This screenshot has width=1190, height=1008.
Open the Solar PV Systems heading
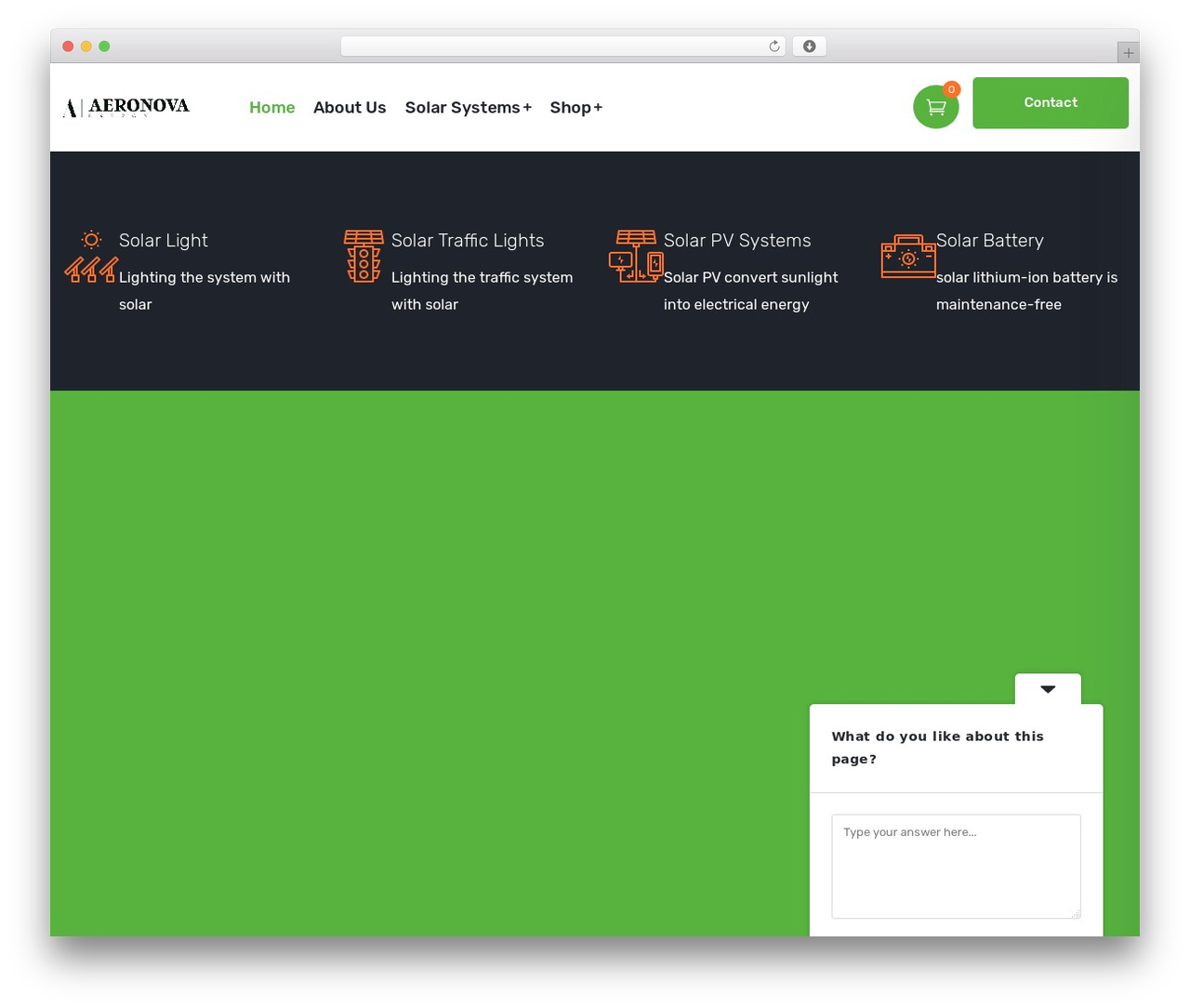pyautogui.click(x=737, y=240)
